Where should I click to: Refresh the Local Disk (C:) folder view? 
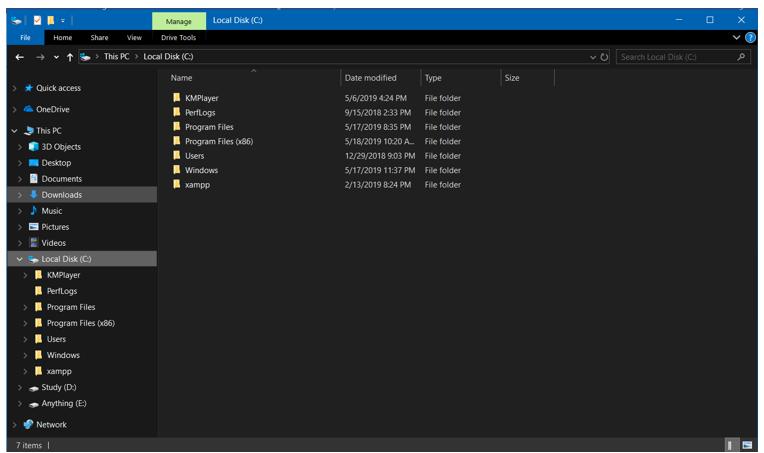pyautogui.click(x=604, y=57)
